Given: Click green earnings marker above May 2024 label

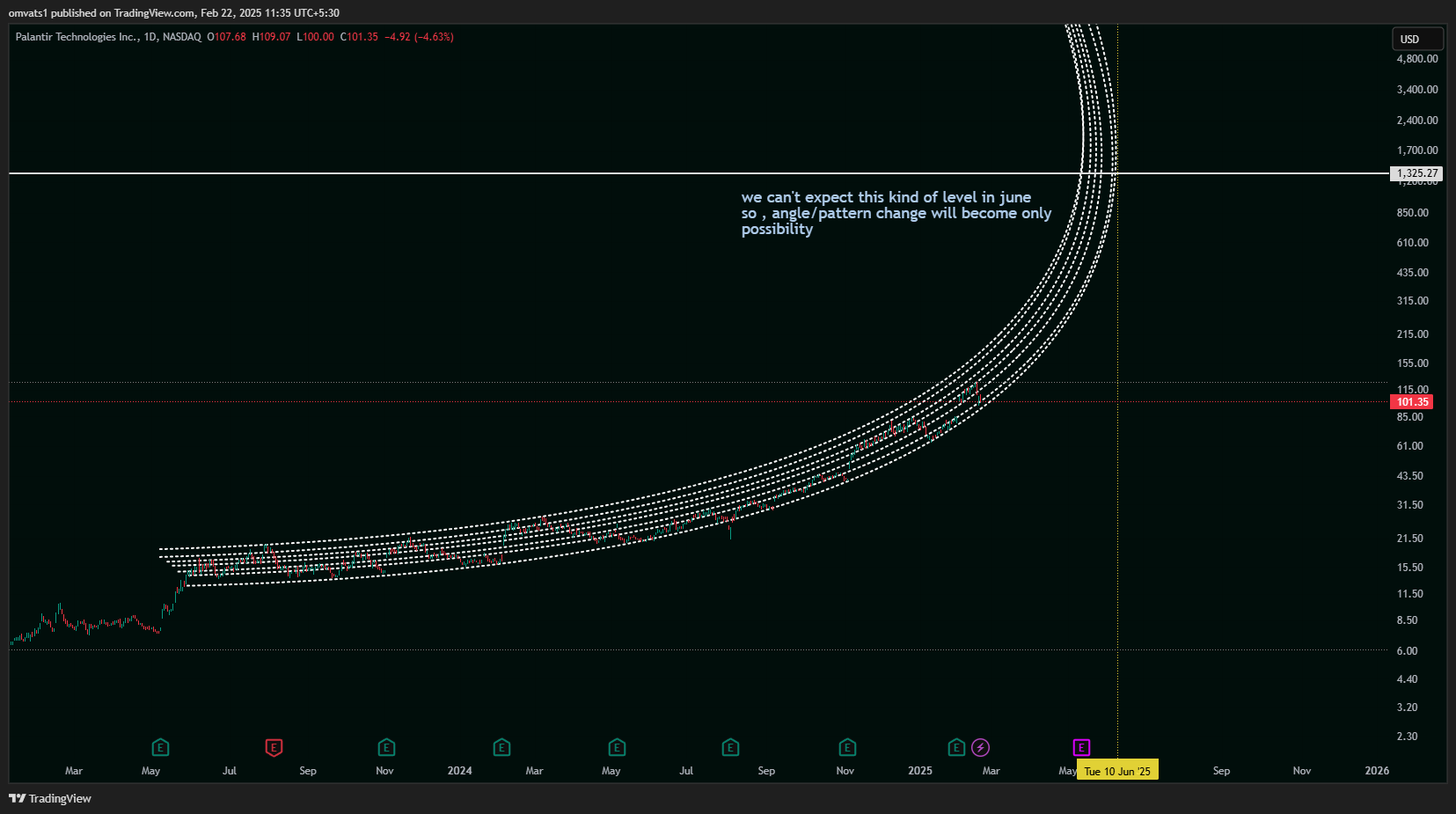Looking at the screenshot, I should coord(617,748).
